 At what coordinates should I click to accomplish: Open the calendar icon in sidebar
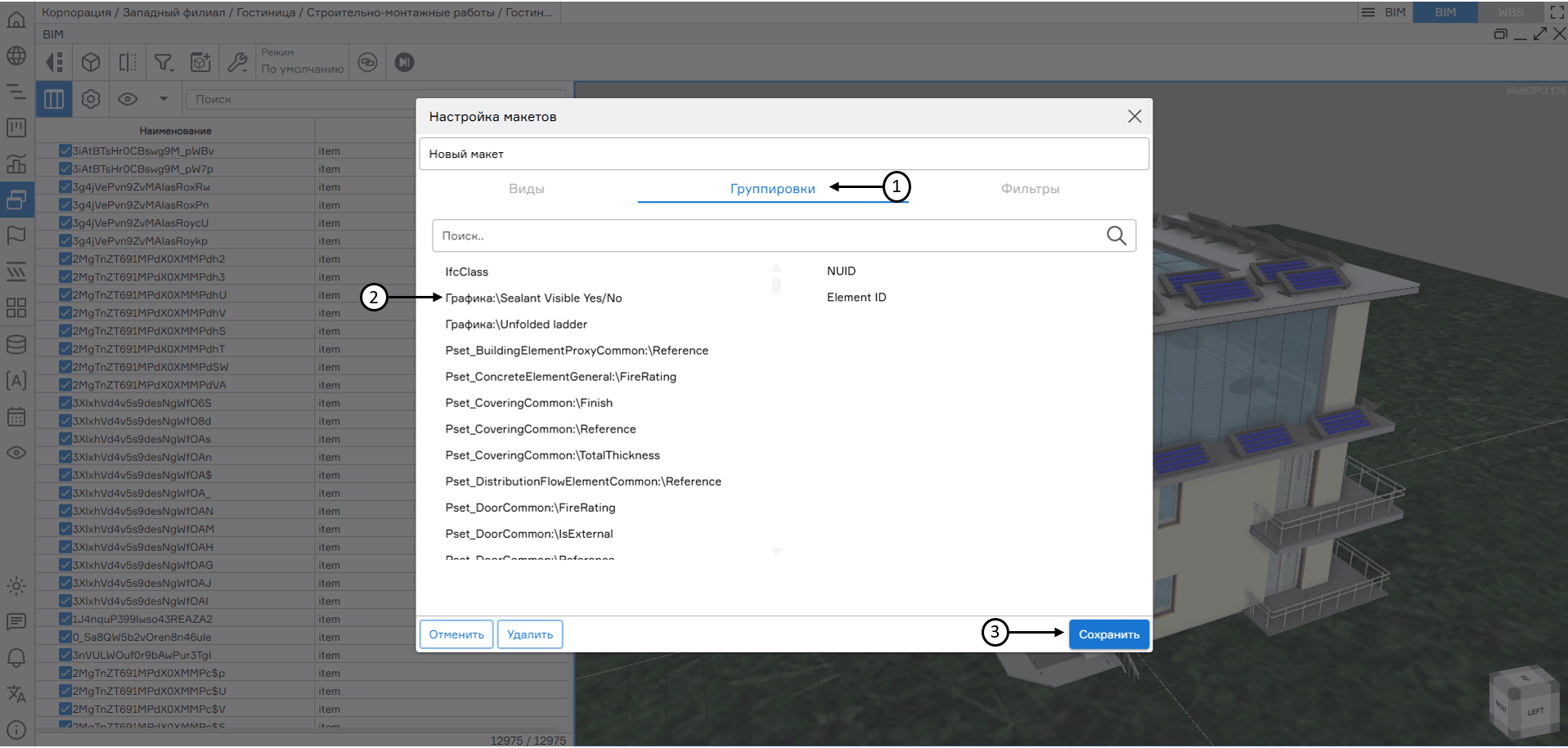16,417
